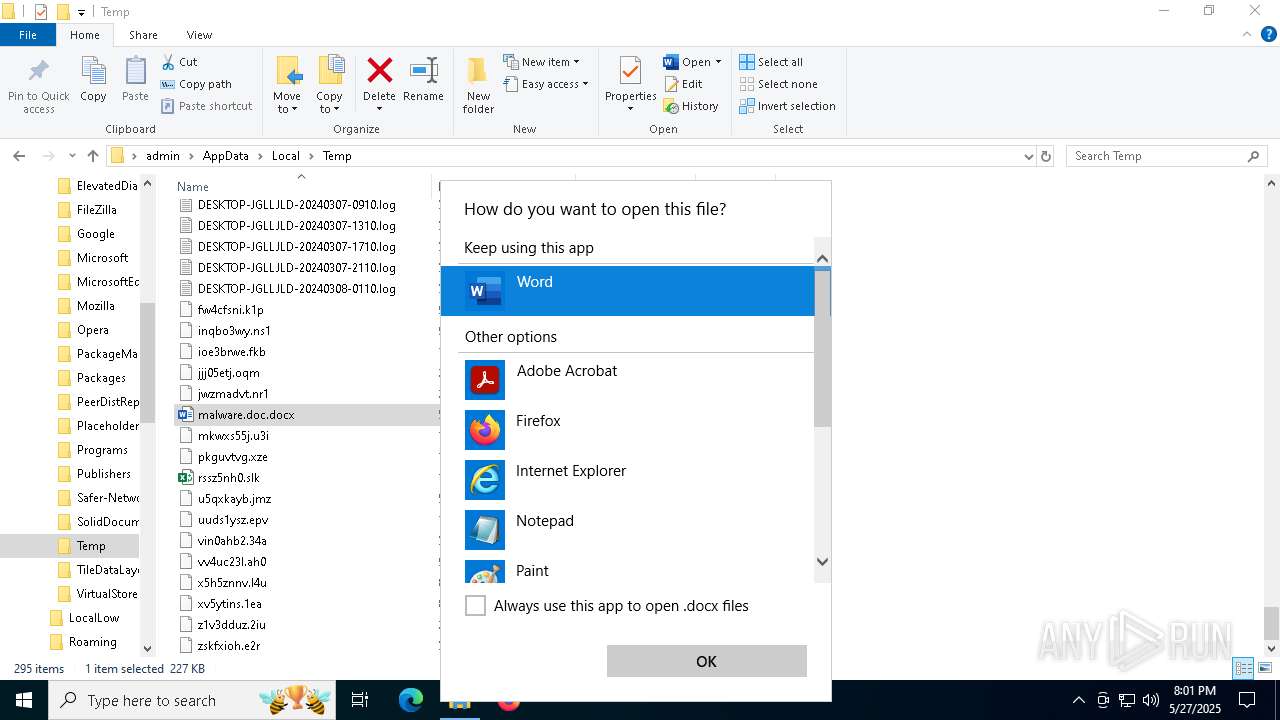Expand the Open dropdown arrow in ribbon
The image size is (1280, 720).
718,62
